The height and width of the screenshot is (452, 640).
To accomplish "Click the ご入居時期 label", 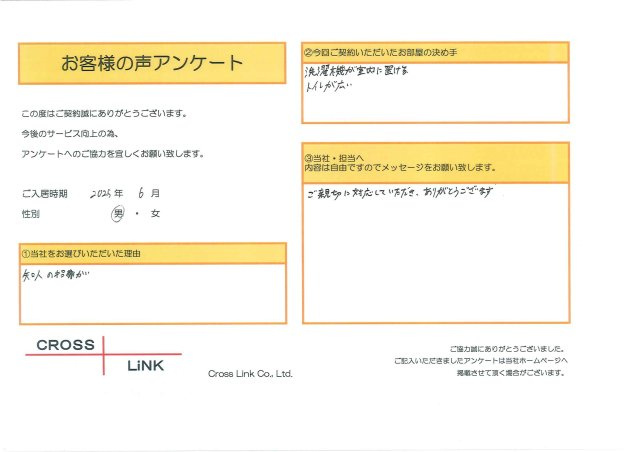I will pos(44,194).
